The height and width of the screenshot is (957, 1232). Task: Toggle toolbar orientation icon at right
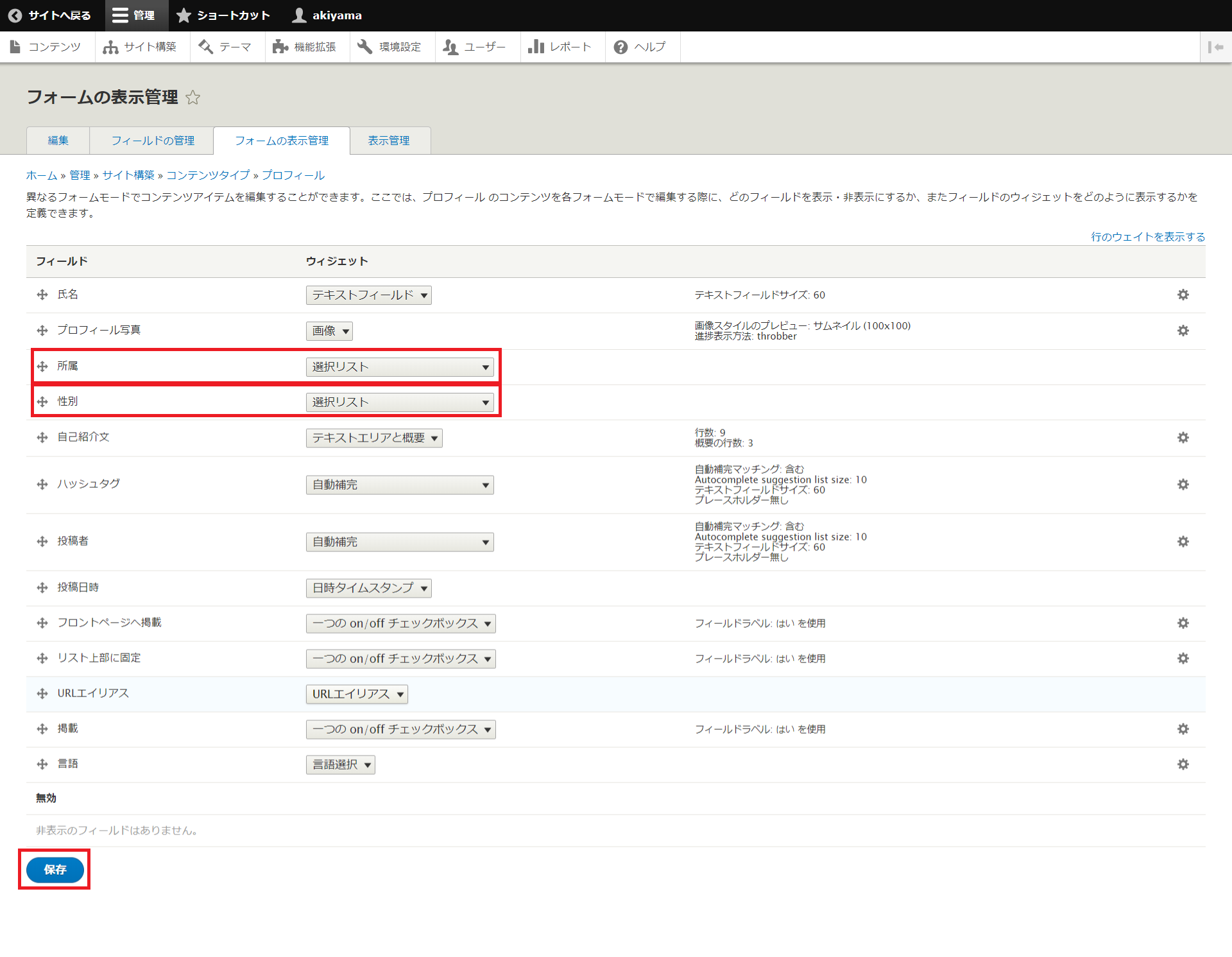click(1215, 47)
